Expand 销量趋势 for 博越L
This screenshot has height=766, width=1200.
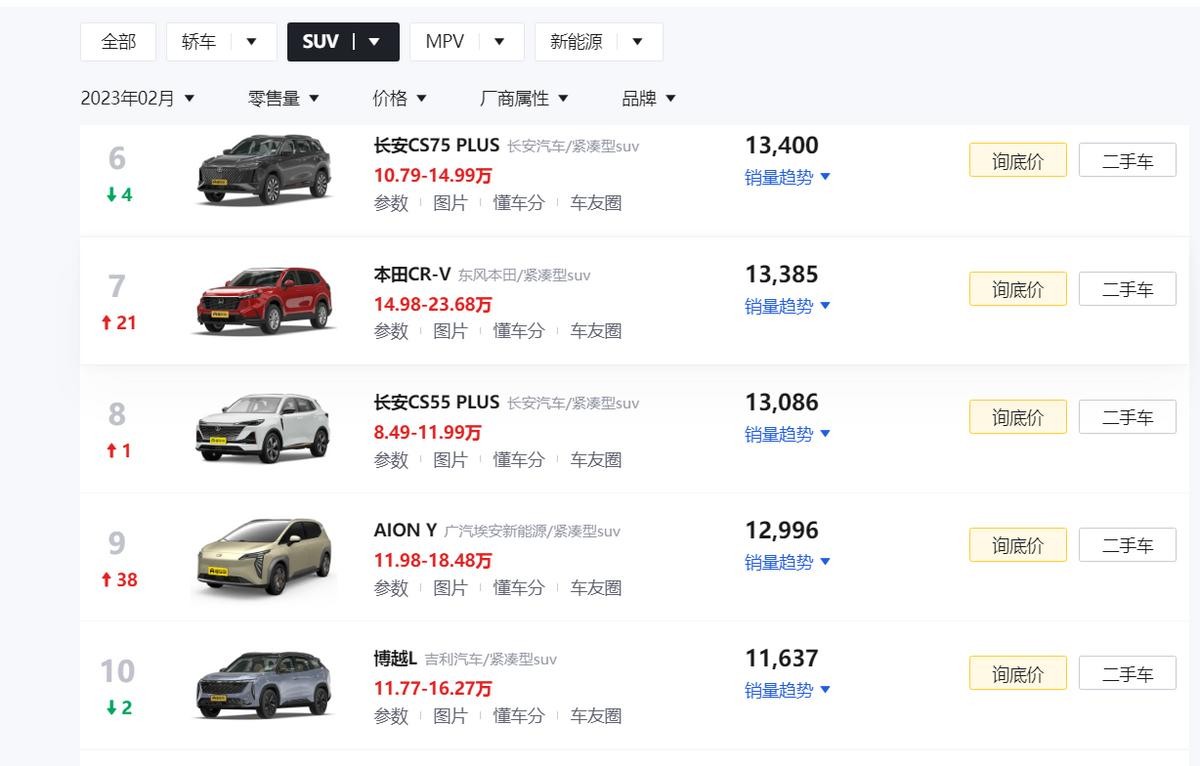pyautogui.click(x=787, y=690)
